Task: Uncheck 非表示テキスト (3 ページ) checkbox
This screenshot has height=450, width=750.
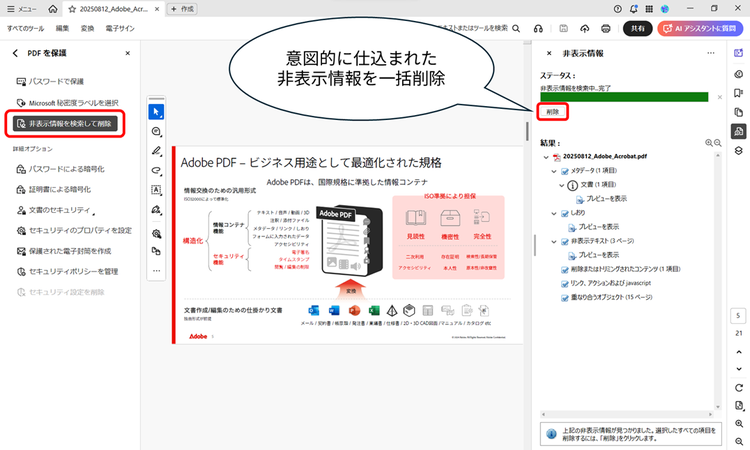Action: coord(565,241)
